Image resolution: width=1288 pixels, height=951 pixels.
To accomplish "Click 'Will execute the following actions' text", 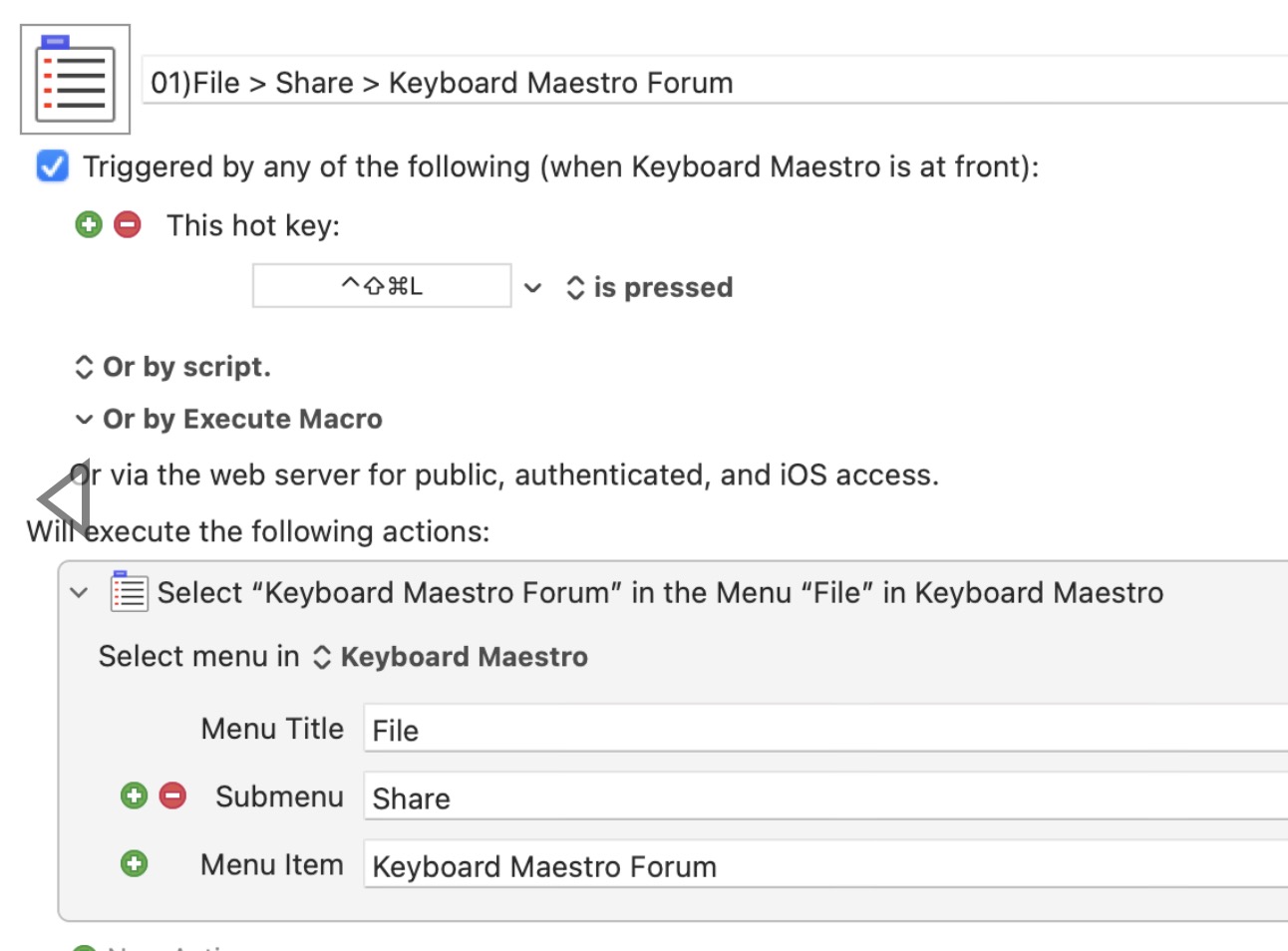I will click(x=258, y=531).
